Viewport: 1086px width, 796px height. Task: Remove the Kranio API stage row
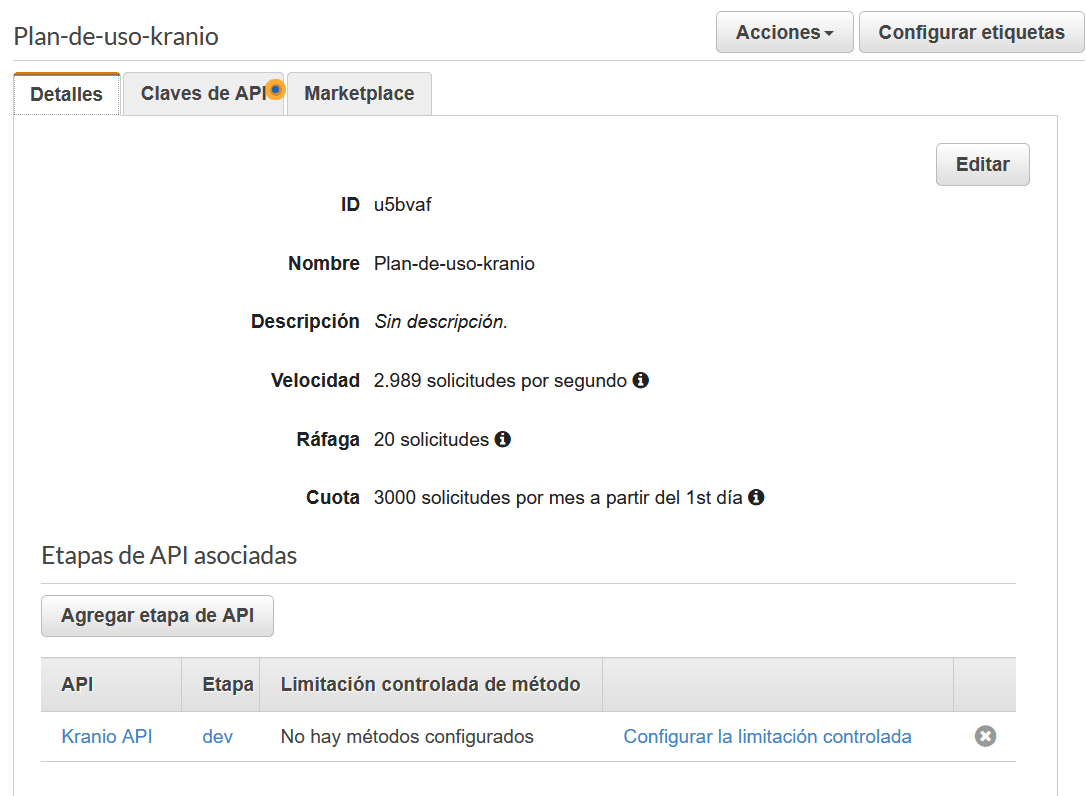pos(985,737)
